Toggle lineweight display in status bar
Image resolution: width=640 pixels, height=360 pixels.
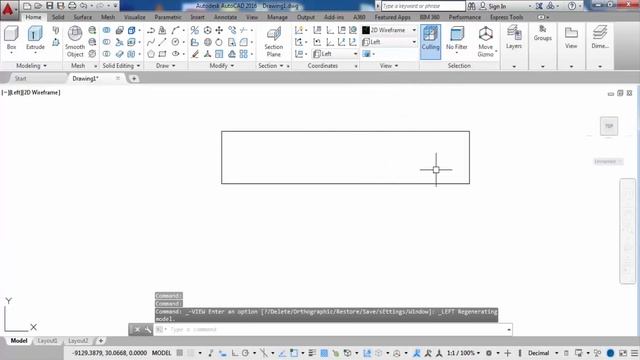(x=312, y=353)
